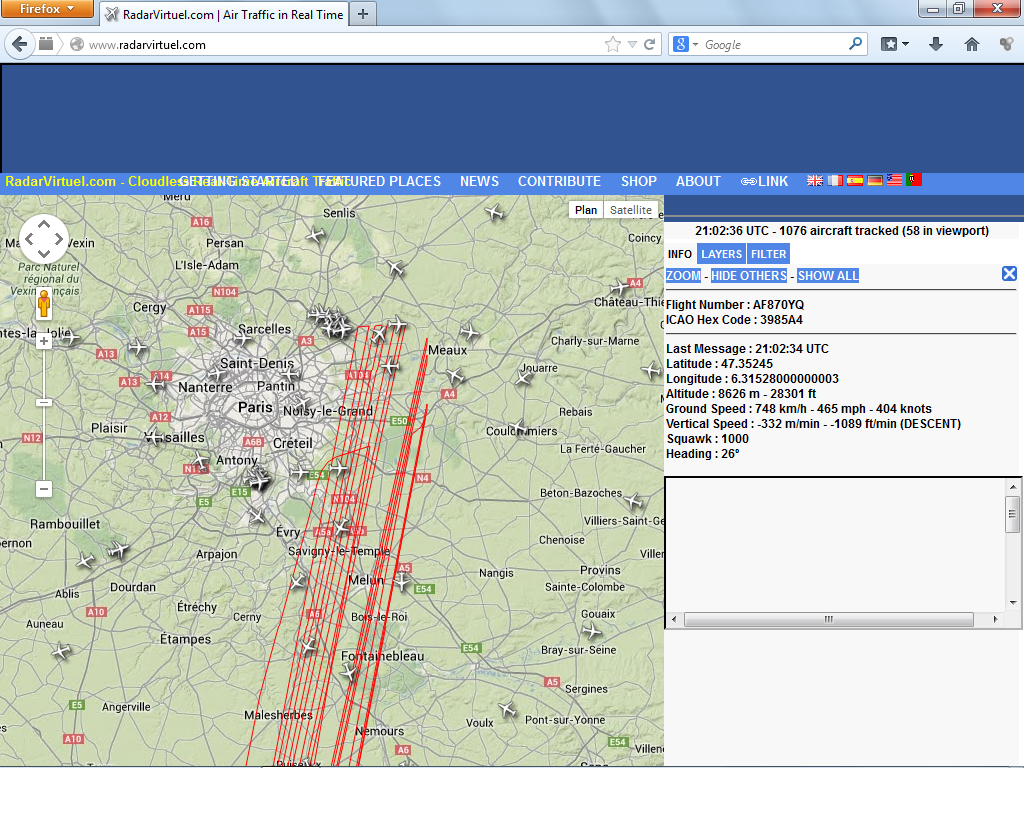Open search engine selector dropdown
Viewport: 1028px width, 816px height.
[x=686, y=45]
